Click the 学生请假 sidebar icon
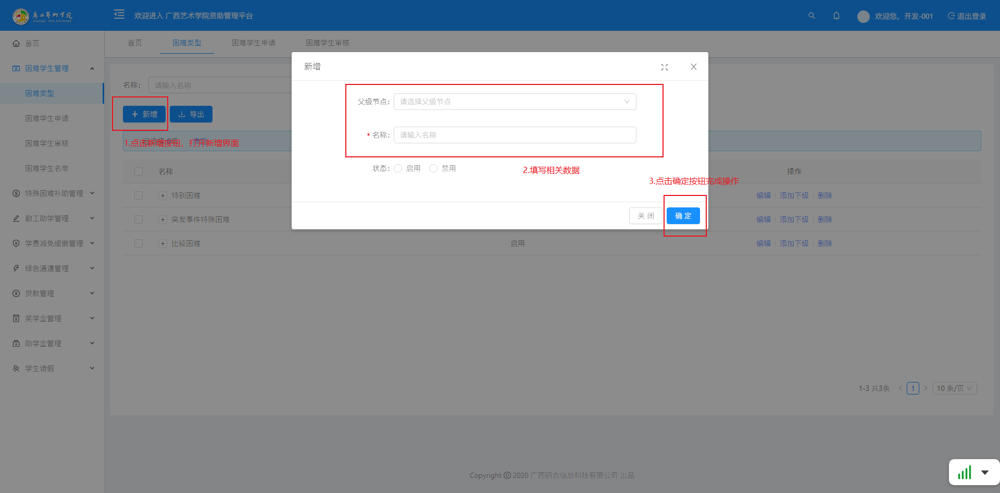This screenshot has height=493, width=1000. point(17,368)
